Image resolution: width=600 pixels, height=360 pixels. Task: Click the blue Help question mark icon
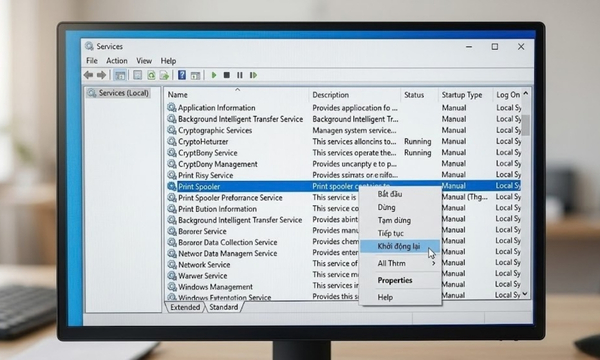182,75
